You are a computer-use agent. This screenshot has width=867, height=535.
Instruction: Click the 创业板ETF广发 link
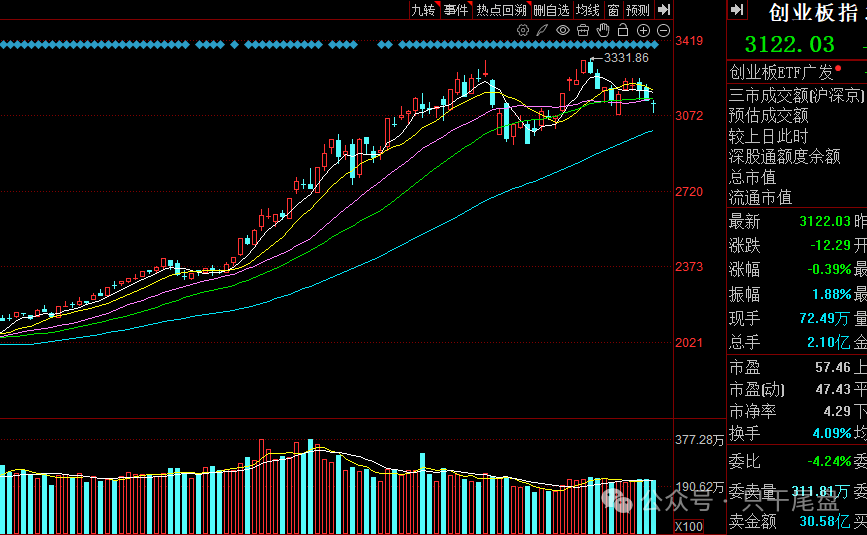tap(781, 72)
